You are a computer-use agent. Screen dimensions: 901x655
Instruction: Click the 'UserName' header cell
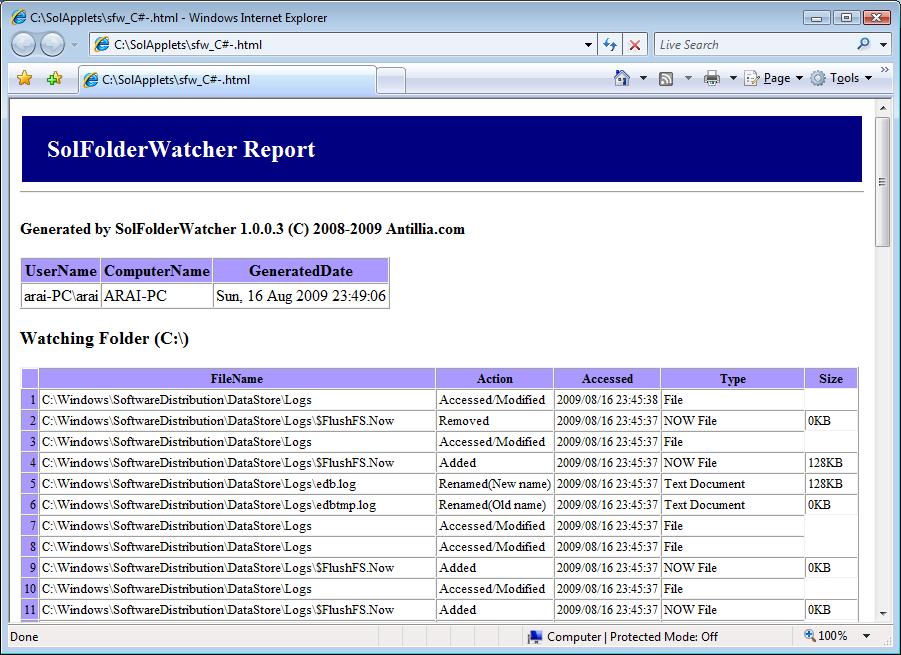[x=61, y=271]
